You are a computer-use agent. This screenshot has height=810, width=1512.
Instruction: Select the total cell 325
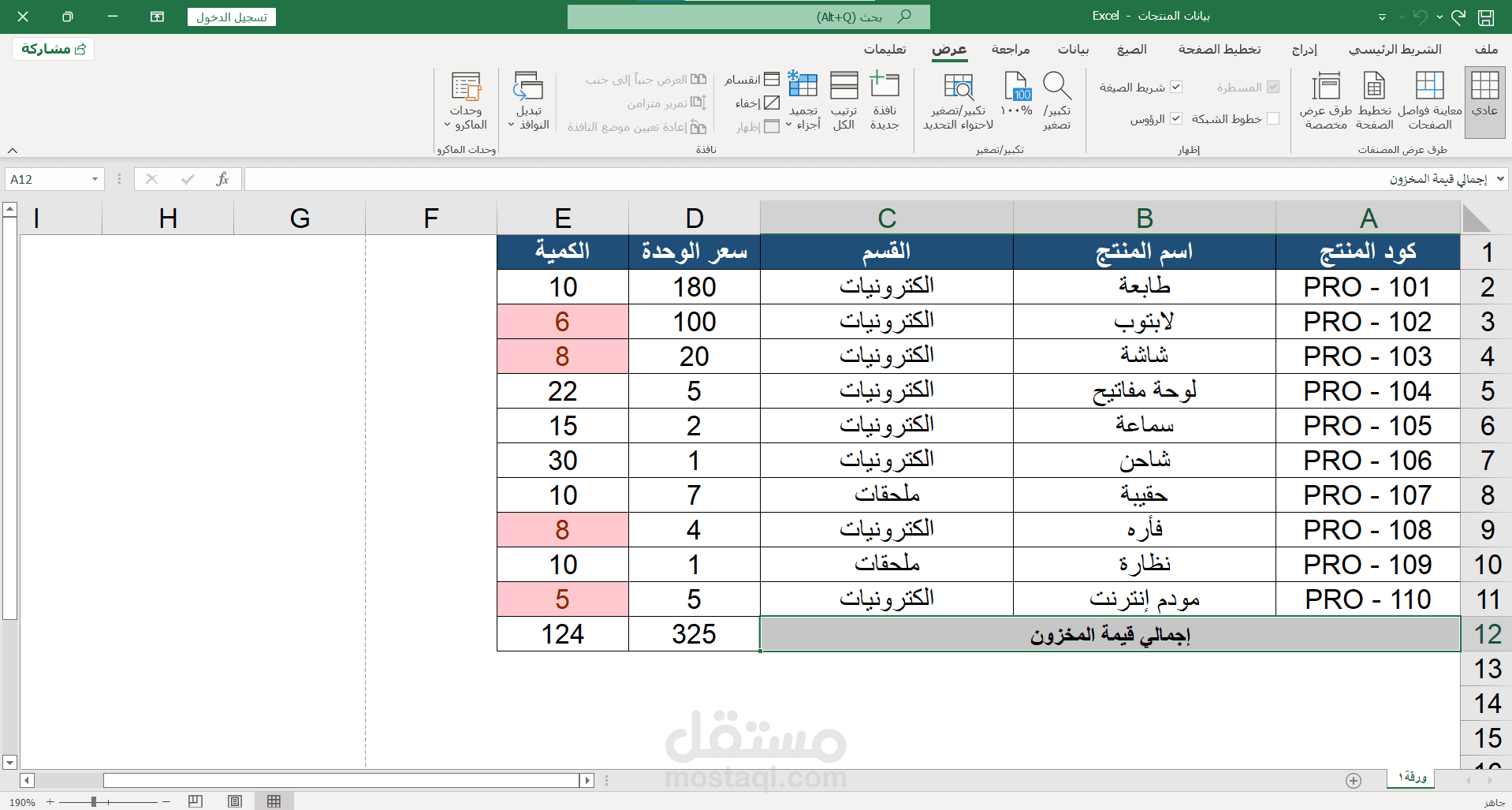pos(694,634)
